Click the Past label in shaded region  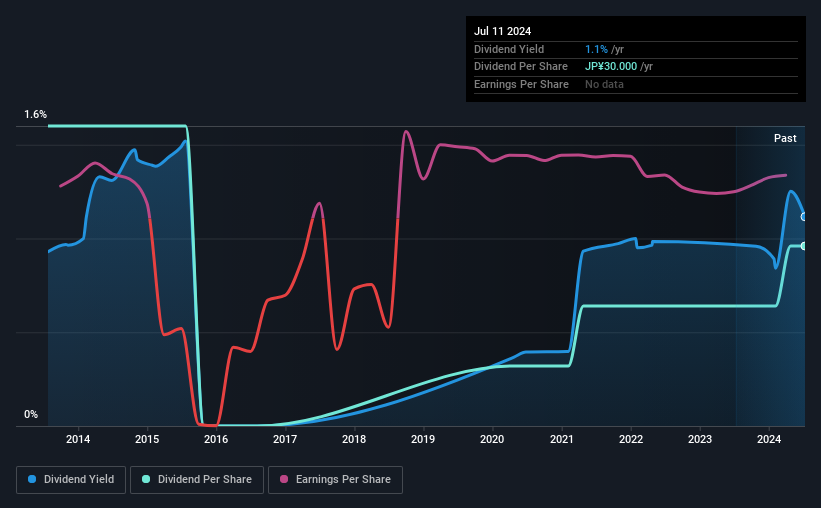coord(785,138)
